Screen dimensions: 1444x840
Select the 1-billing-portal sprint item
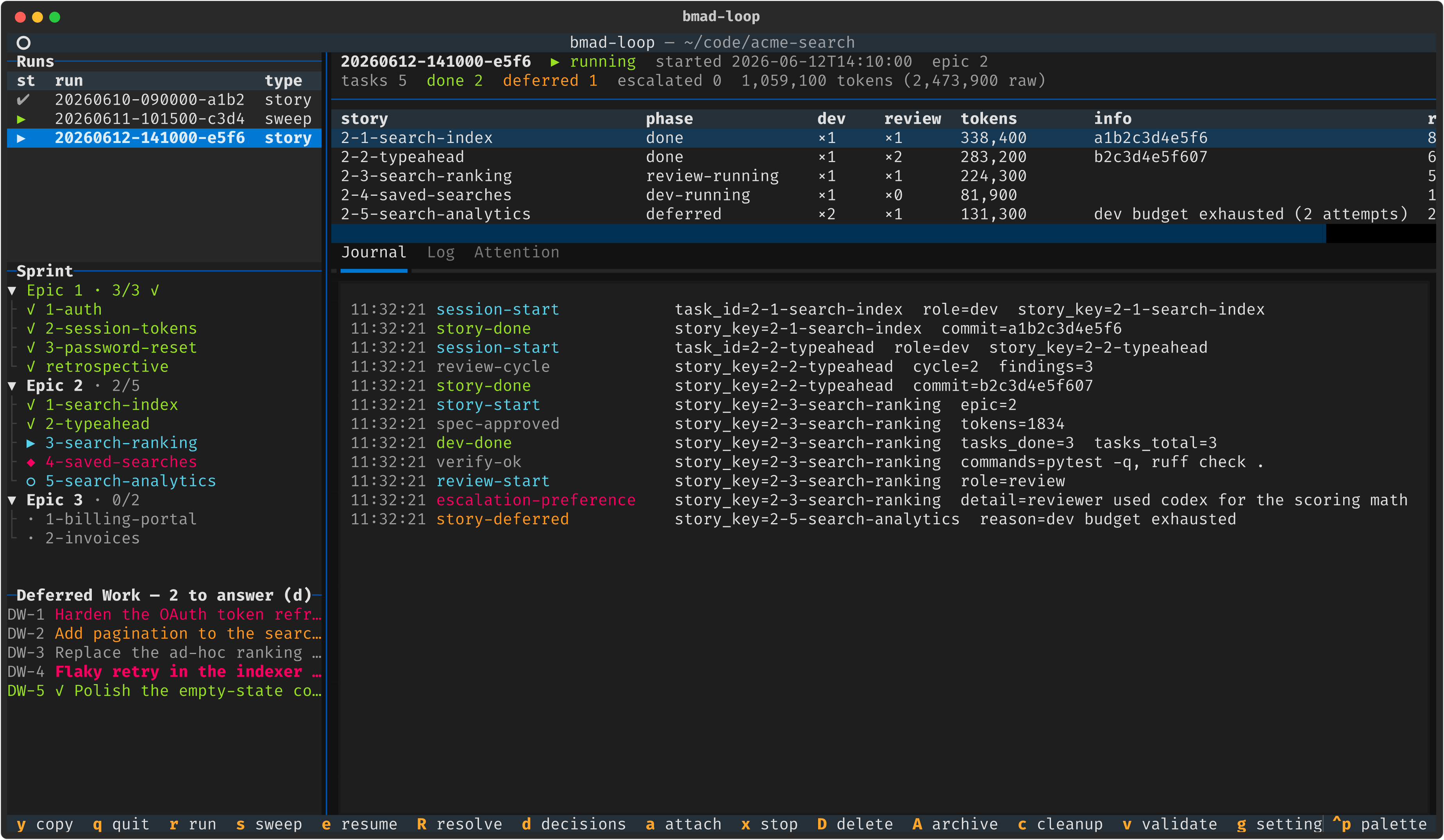click(121, 519)
